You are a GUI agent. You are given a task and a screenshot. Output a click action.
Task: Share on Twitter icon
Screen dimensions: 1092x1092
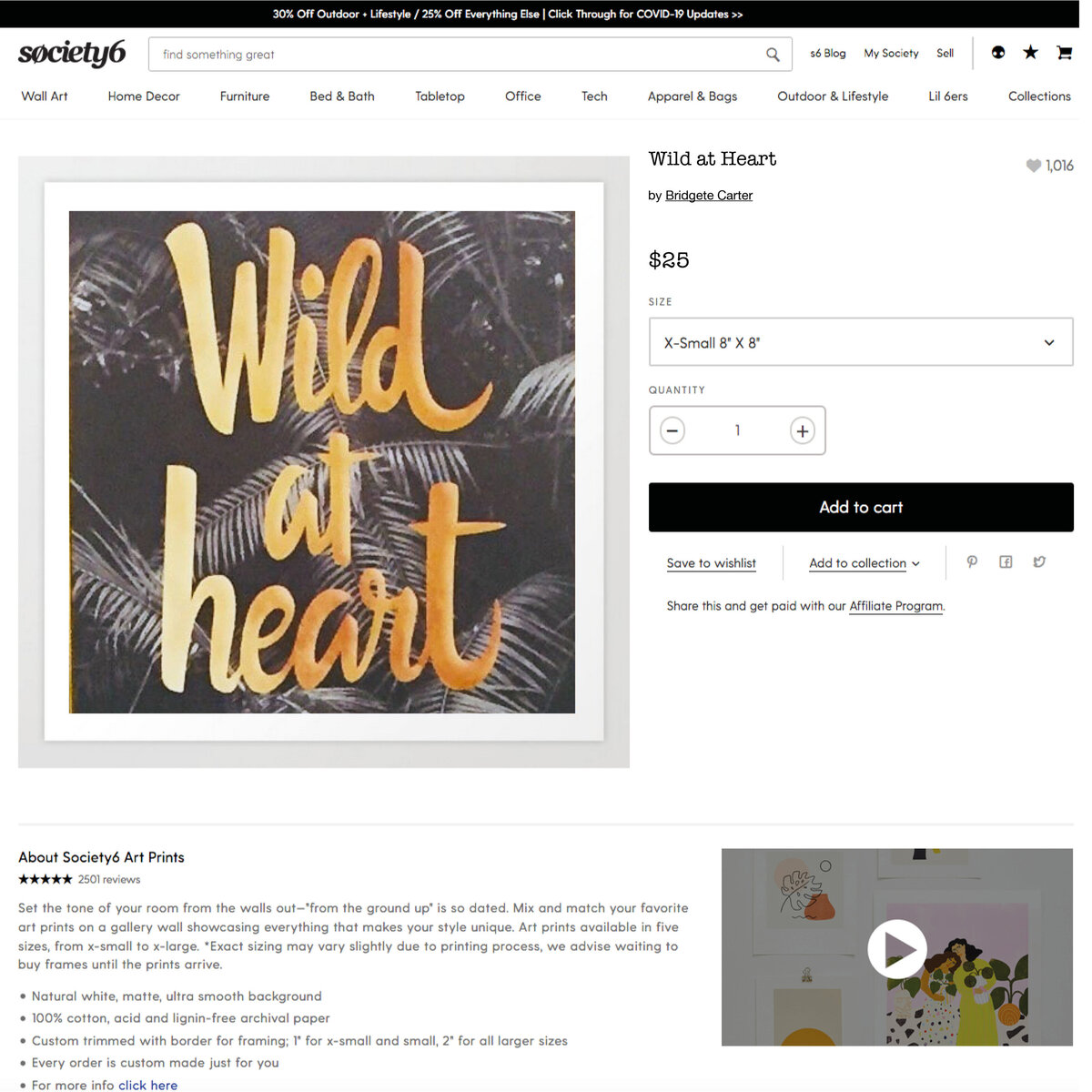tap(1039, 562)
